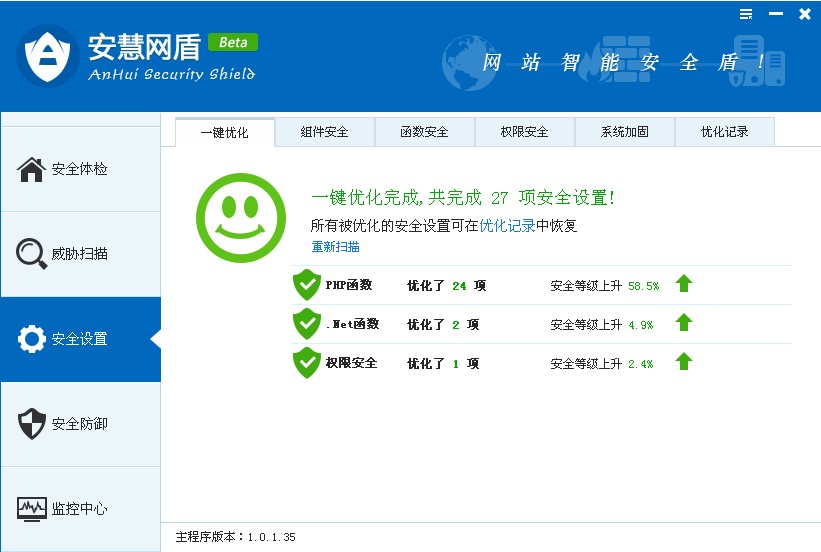Click the AnHui Security Shield logo icon
This screenshot has width=821, height=552.
click(x=48, y=56)
